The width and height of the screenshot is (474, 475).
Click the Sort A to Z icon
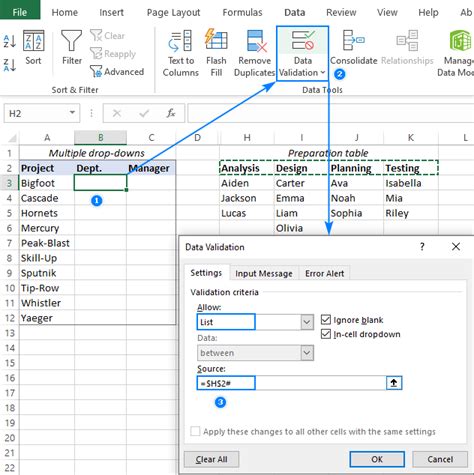click(x=10, y=41)
